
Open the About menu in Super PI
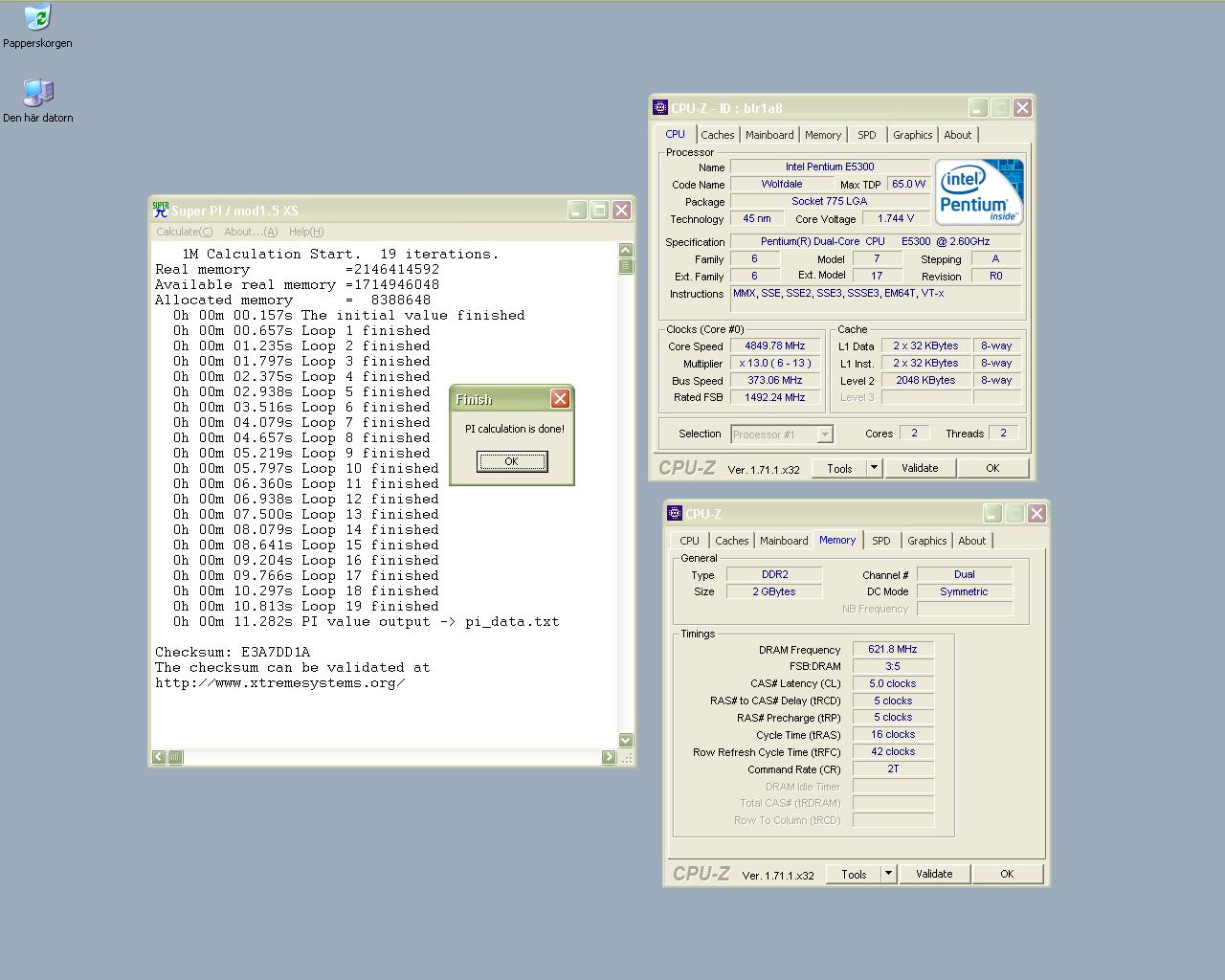pos(251,232)
